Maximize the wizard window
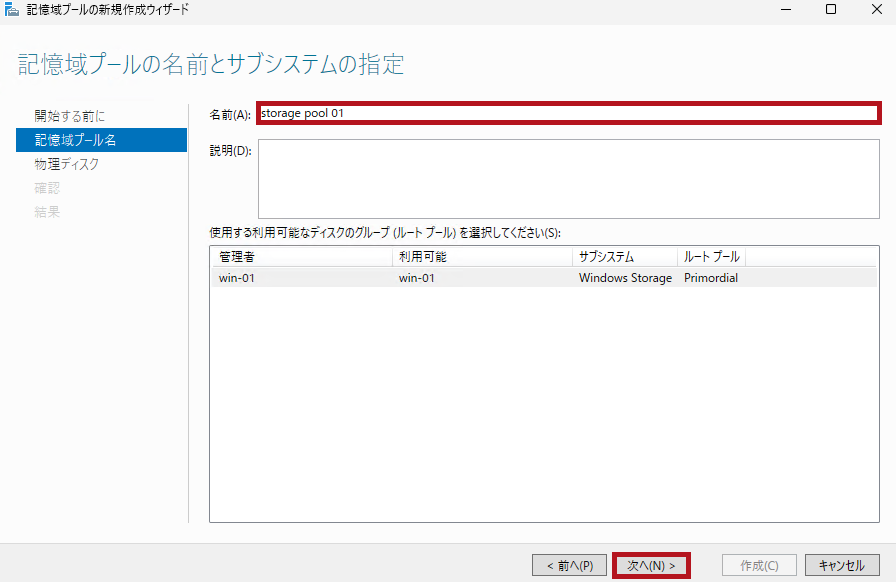The height and width of the screenshot is (582, 896). click(x=830, y=10)
